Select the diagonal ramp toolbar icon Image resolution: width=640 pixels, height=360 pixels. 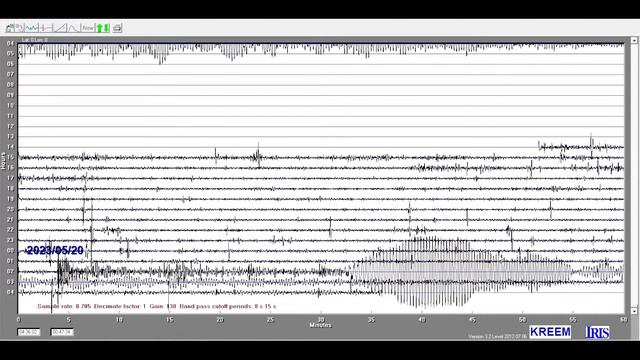tap(60, 28)
